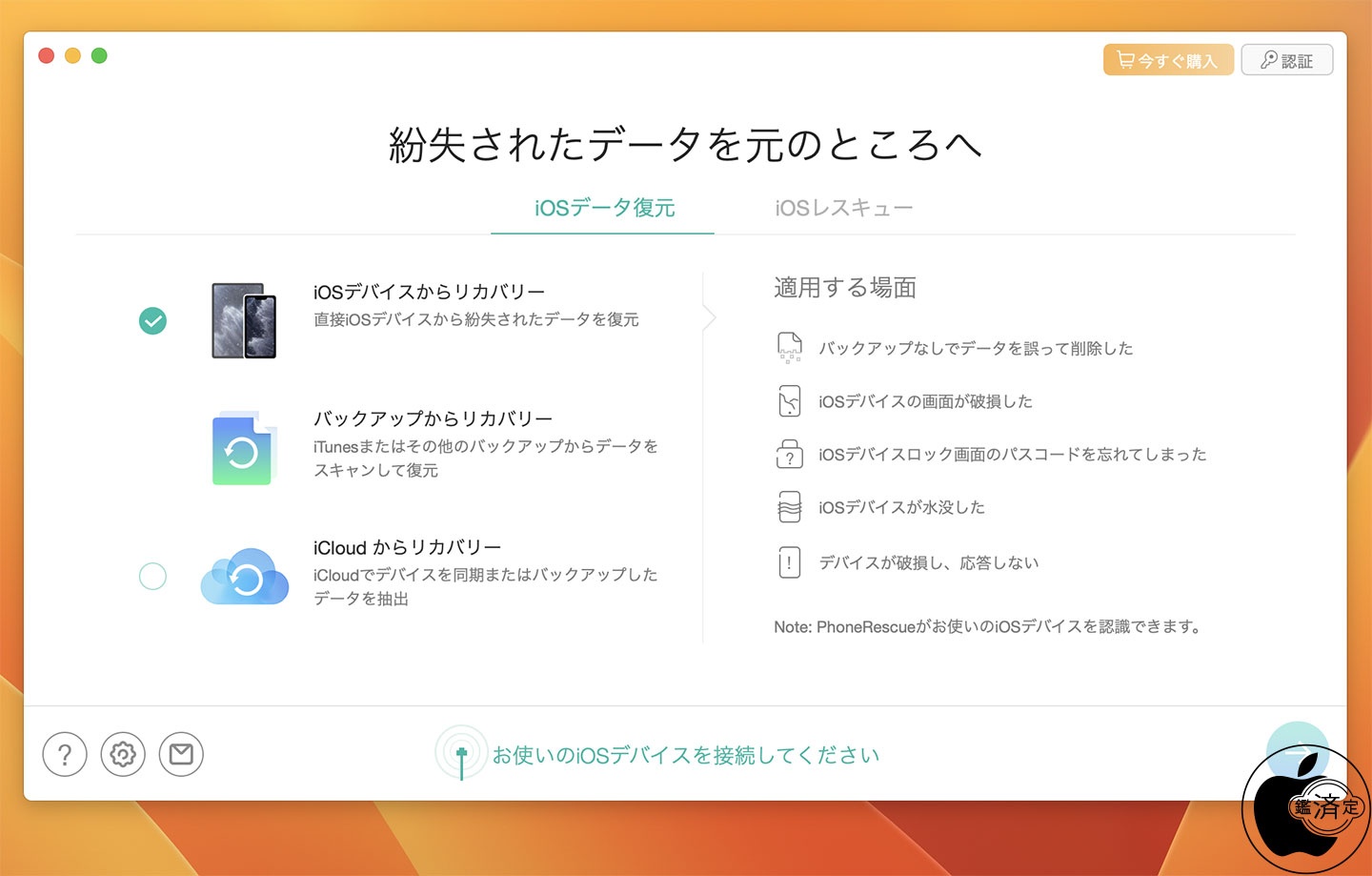Screen dimensions: 1372x876
Task: Select the checked iOS device recovery radio
Action: (x=152, y=321)
